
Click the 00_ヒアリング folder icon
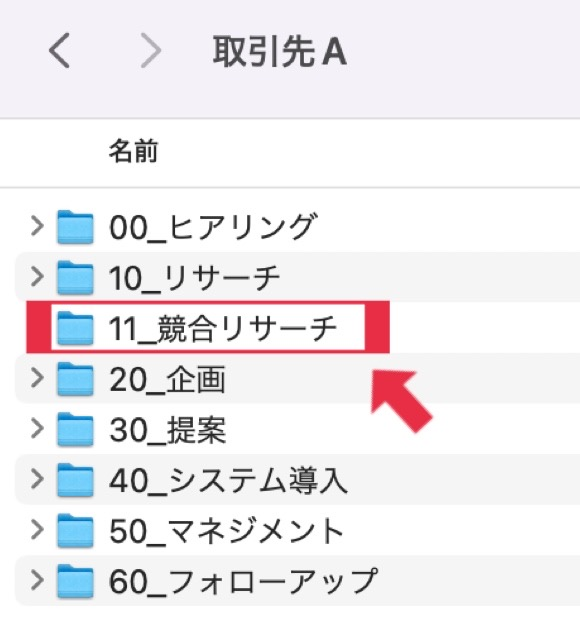tap(75, 227)
